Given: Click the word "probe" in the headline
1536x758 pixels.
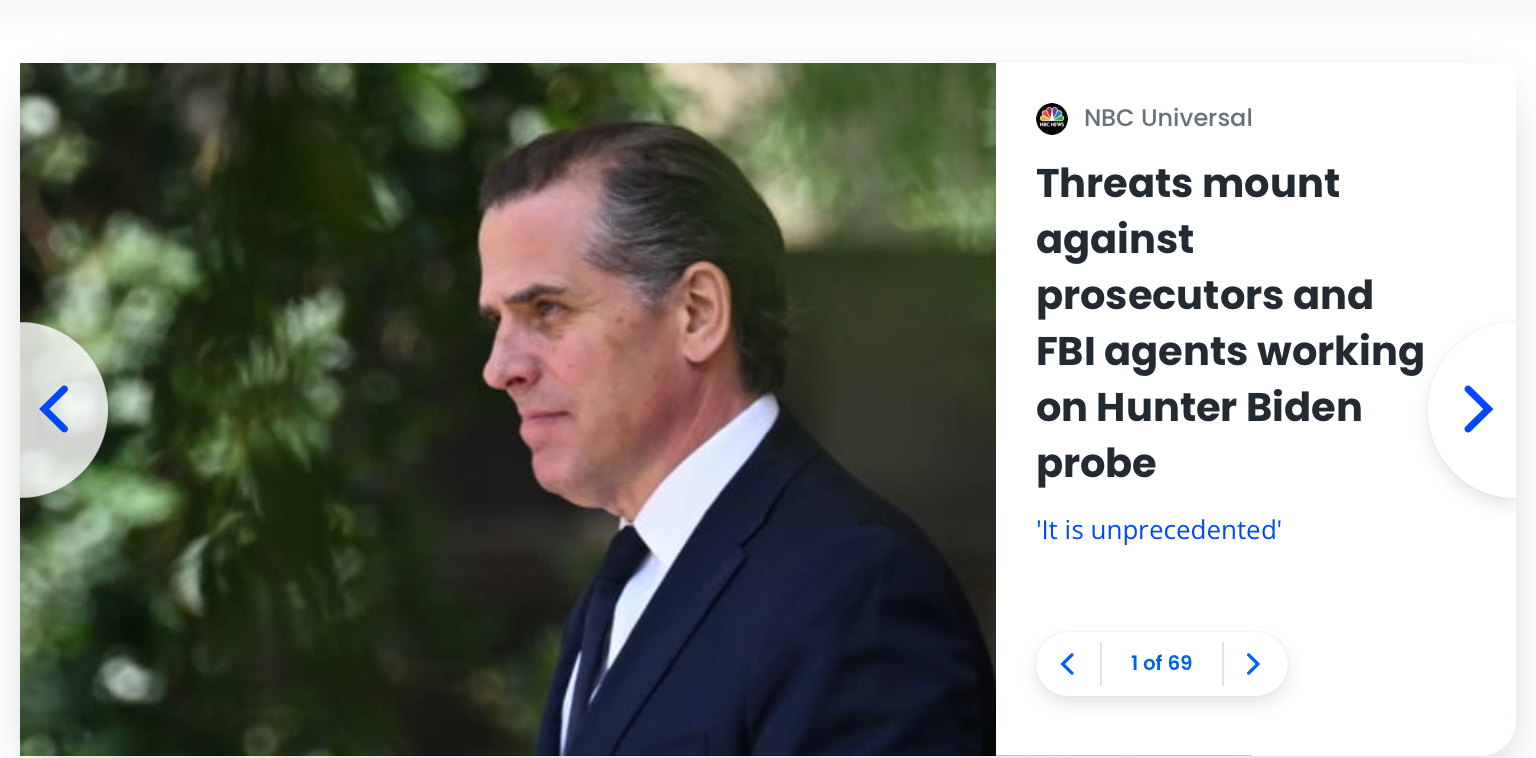Looking at the screenshot, I should coord(1095,464).
